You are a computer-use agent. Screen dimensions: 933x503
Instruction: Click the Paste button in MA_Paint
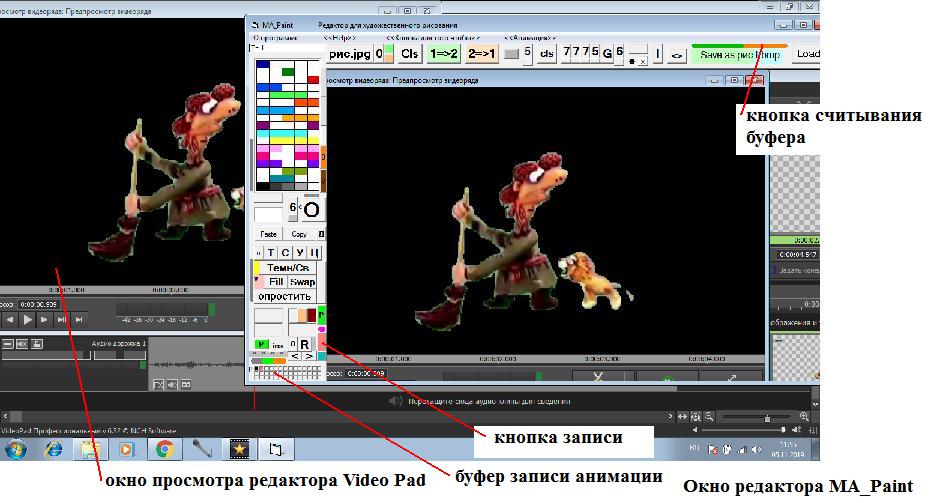[268, 234]
